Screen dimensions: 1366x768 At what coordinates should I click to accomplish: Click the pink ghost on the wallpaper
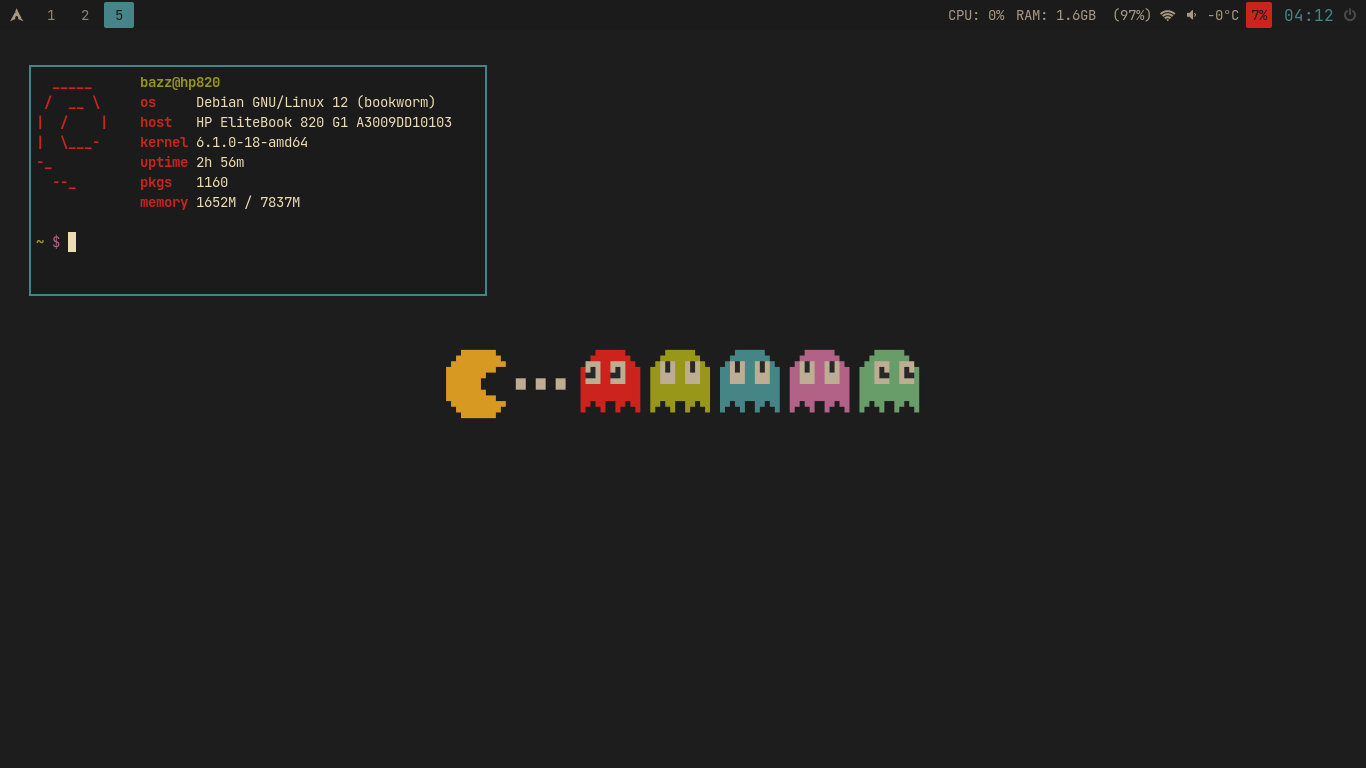coord(819,381)
